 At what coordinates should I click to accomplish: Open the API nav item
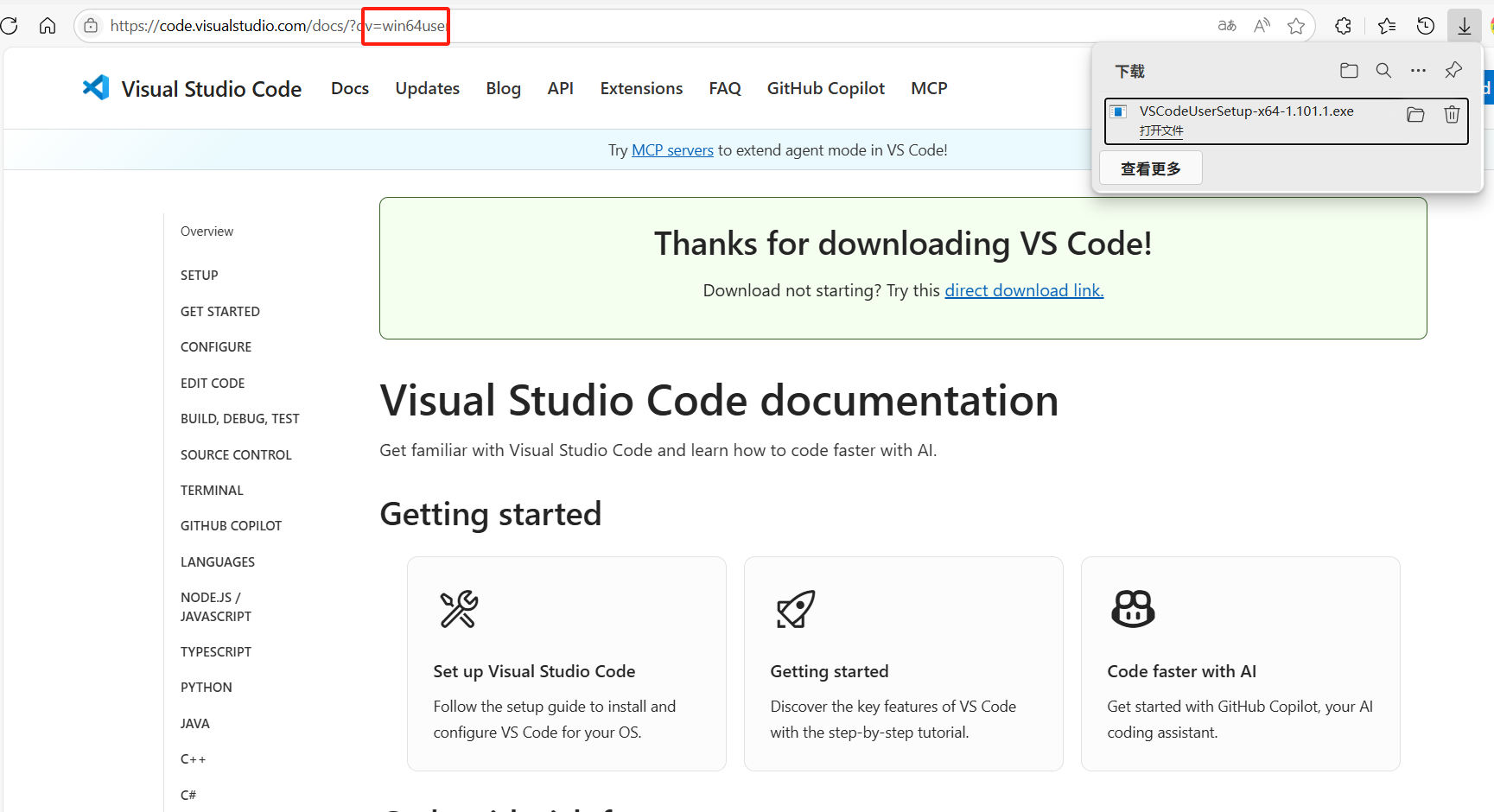pos(561,88)
